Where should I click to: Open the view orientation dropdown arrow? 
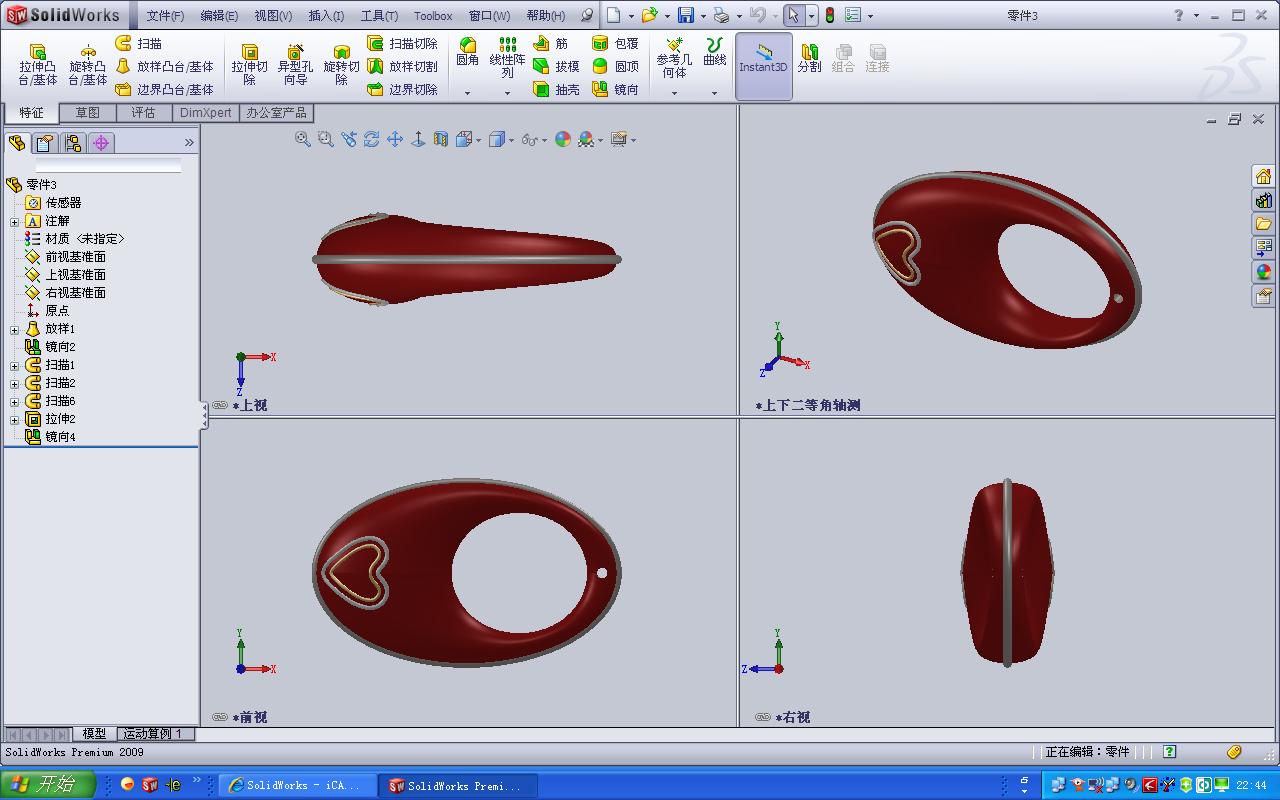[479, 140]
